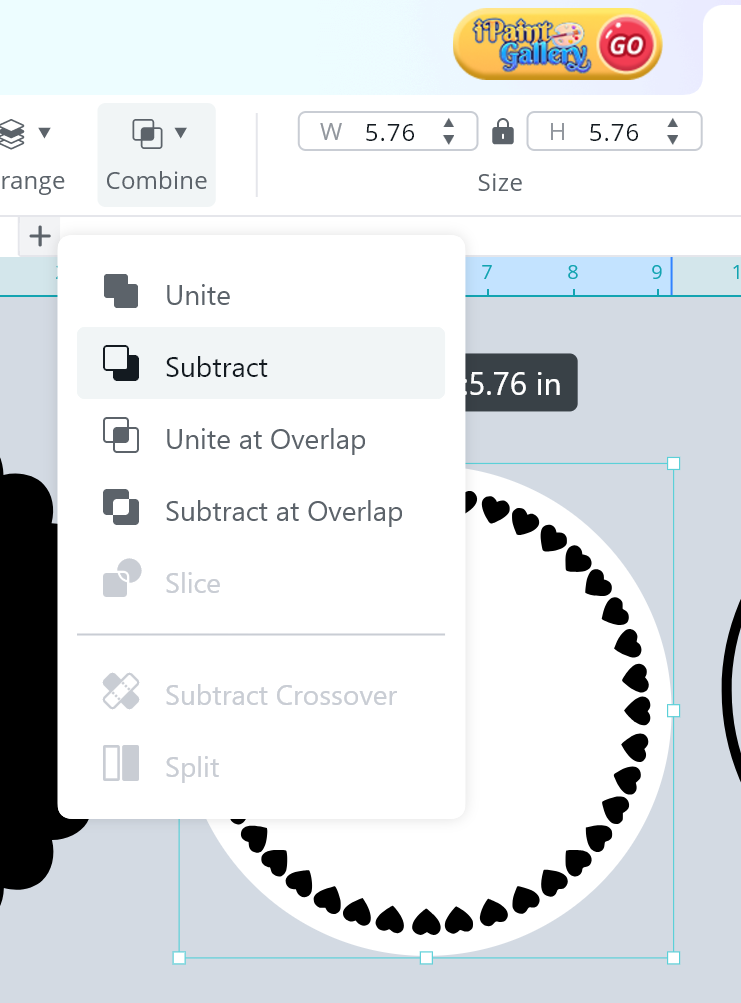
Task: Decrease height with down stepper arrow
Action: [673, 139]
